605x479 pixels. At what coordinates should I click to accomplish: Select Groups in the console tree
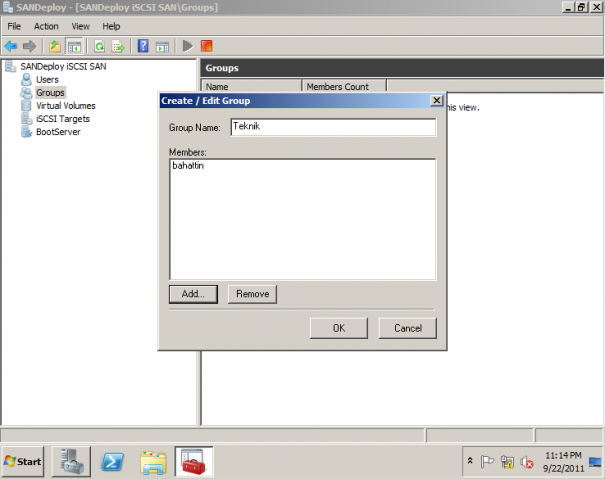coord(50,93)
